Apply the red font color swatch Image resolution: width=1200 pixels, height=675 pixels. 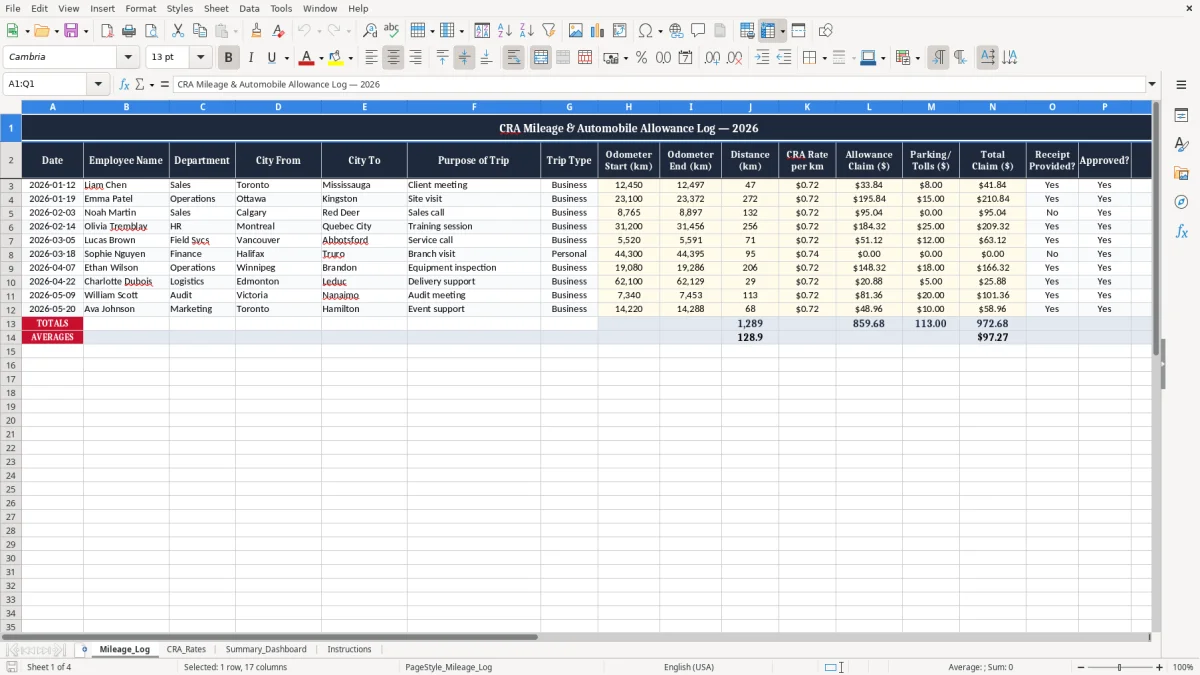[x=308, y=58]
